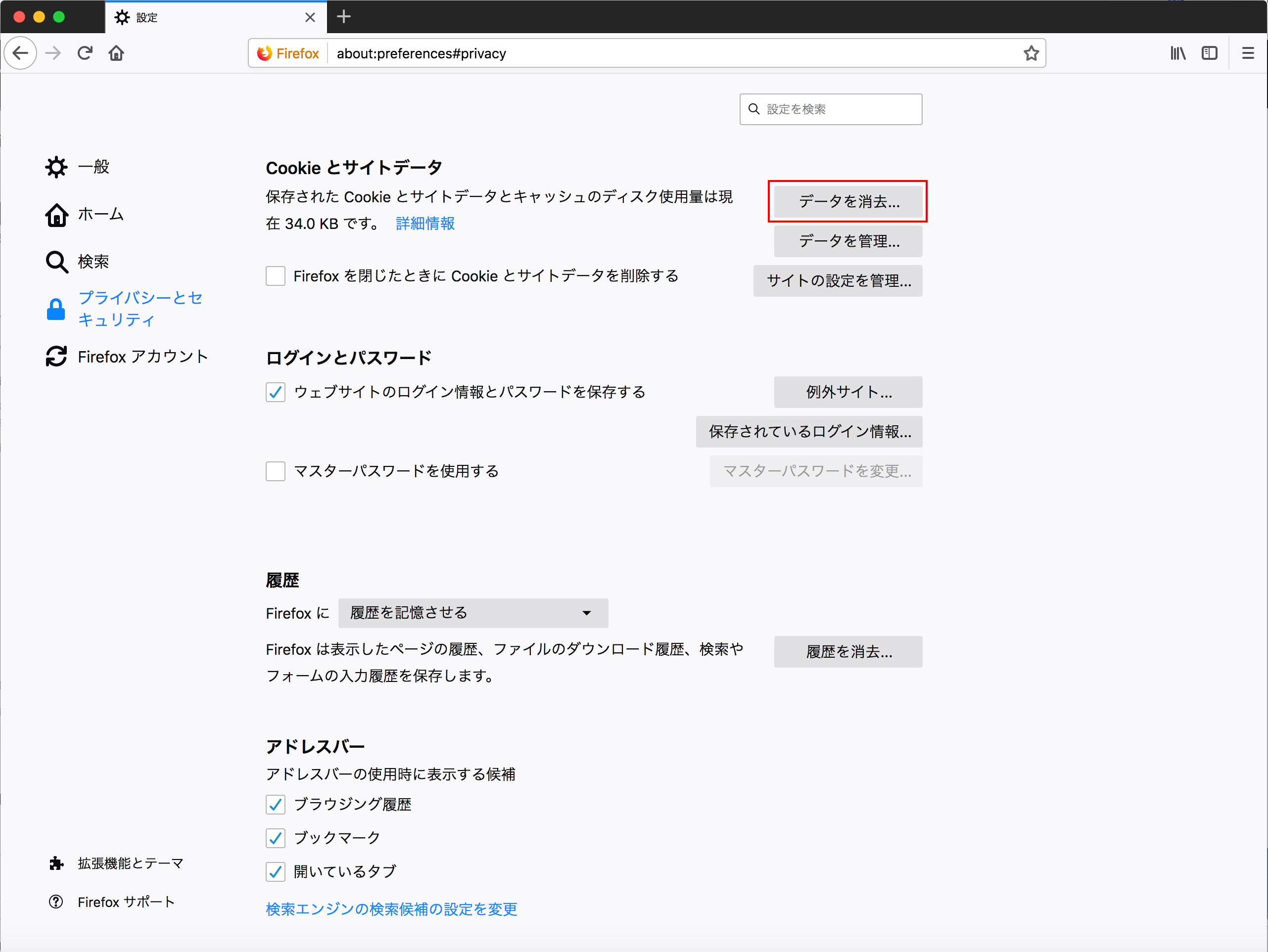Click the データを消去 button
Screen dimensions: 1268x952
[848, 202]
